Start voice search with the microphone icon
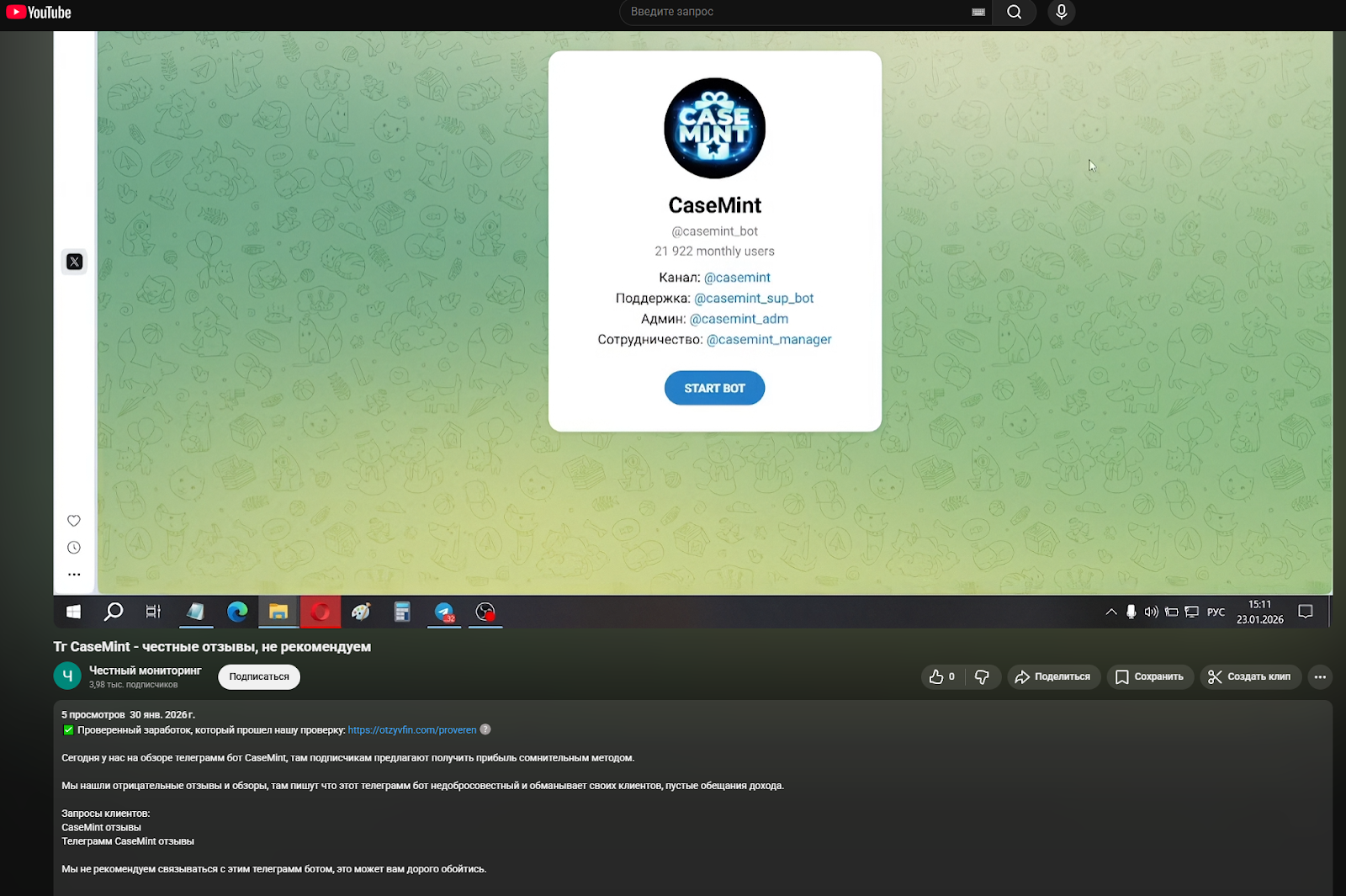This screenshot has width=1346, height=896. click(x=1062, y=12)
